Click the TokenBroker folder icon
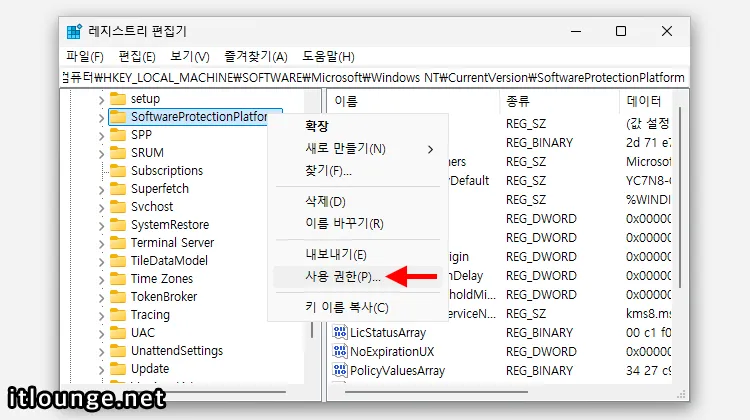Screen dimensions: 750x420 (x=118, y=297)
